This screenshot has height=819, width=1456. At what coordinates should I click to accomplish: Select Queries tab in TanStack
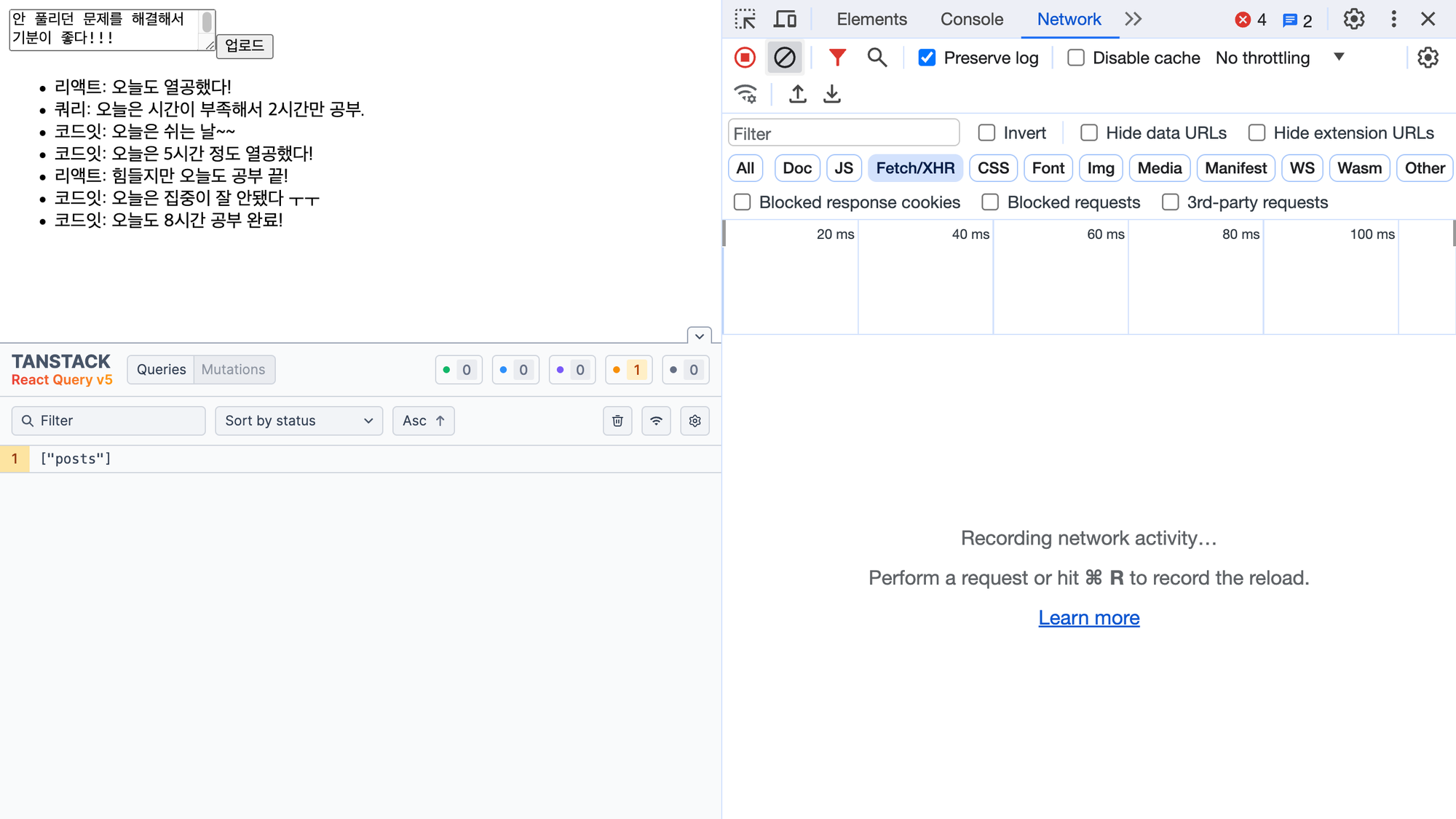[x=161, y=369]
